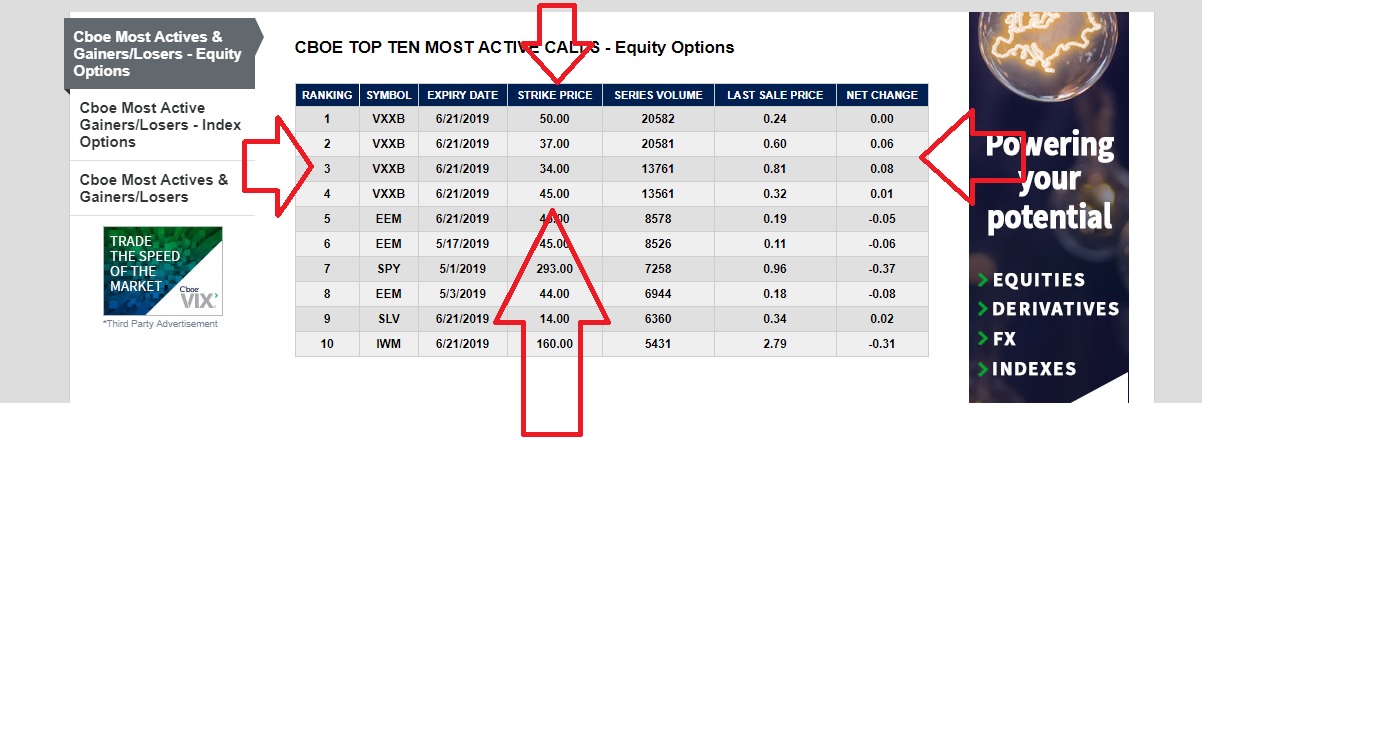
Task: Click the ranking 7 cell
Action: [x=327, y=269]
